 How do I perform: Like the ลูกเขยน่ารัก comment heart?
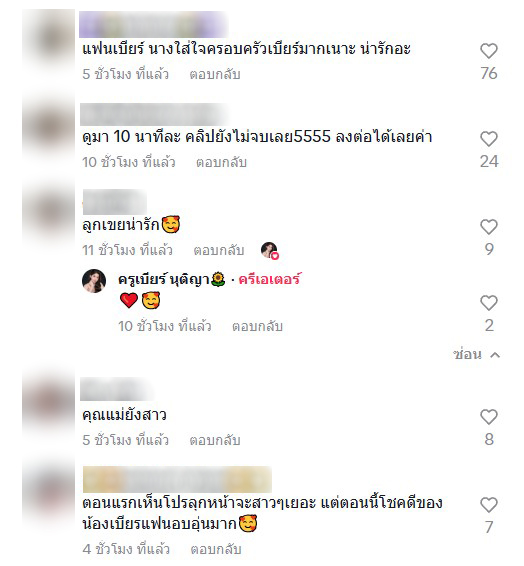(489, 227)
